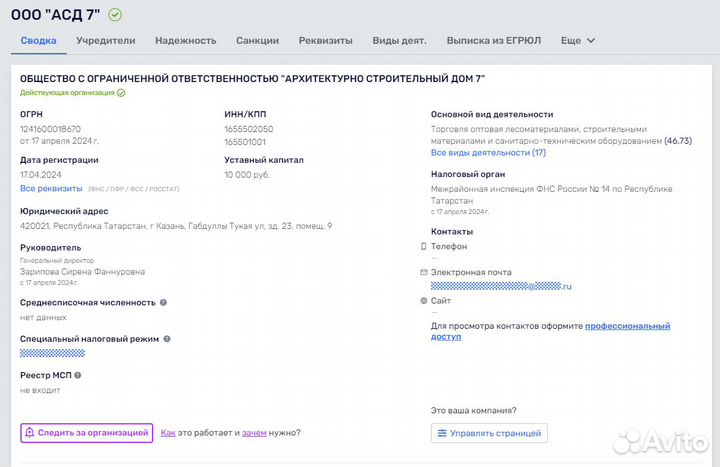The image size is (720, 467).
Task: Click help icon next to Среднесписочная численность
Action: coord(163,302)
